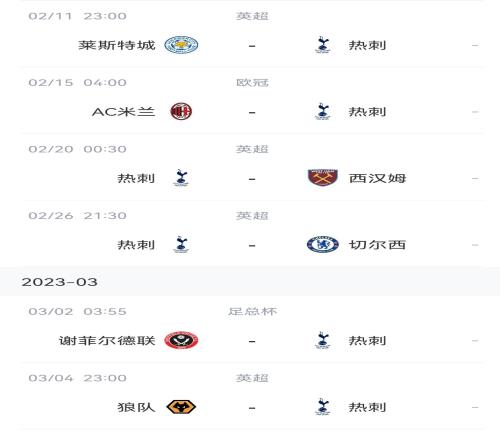This screenshot has height=440, width=500.
Task: Open match scheduled 02/20 00:30
Action: pos(252,167)
